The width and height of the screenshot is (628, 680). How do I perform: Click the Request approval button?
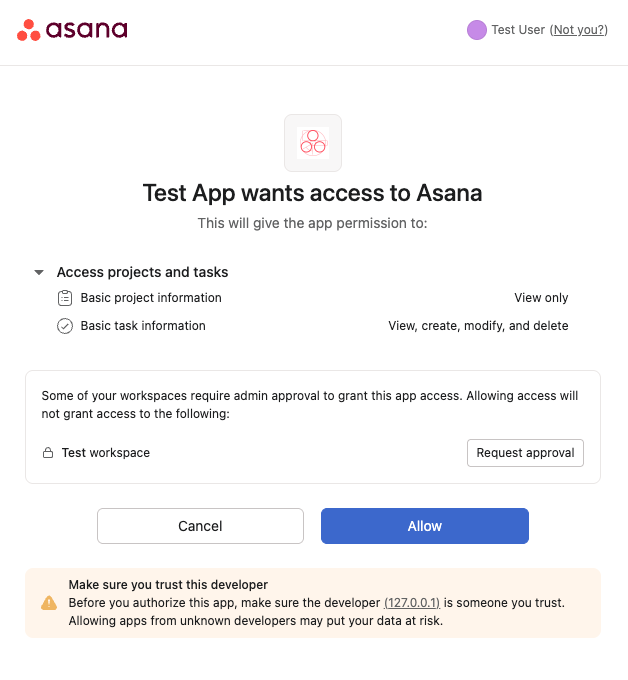click(525, 453)
